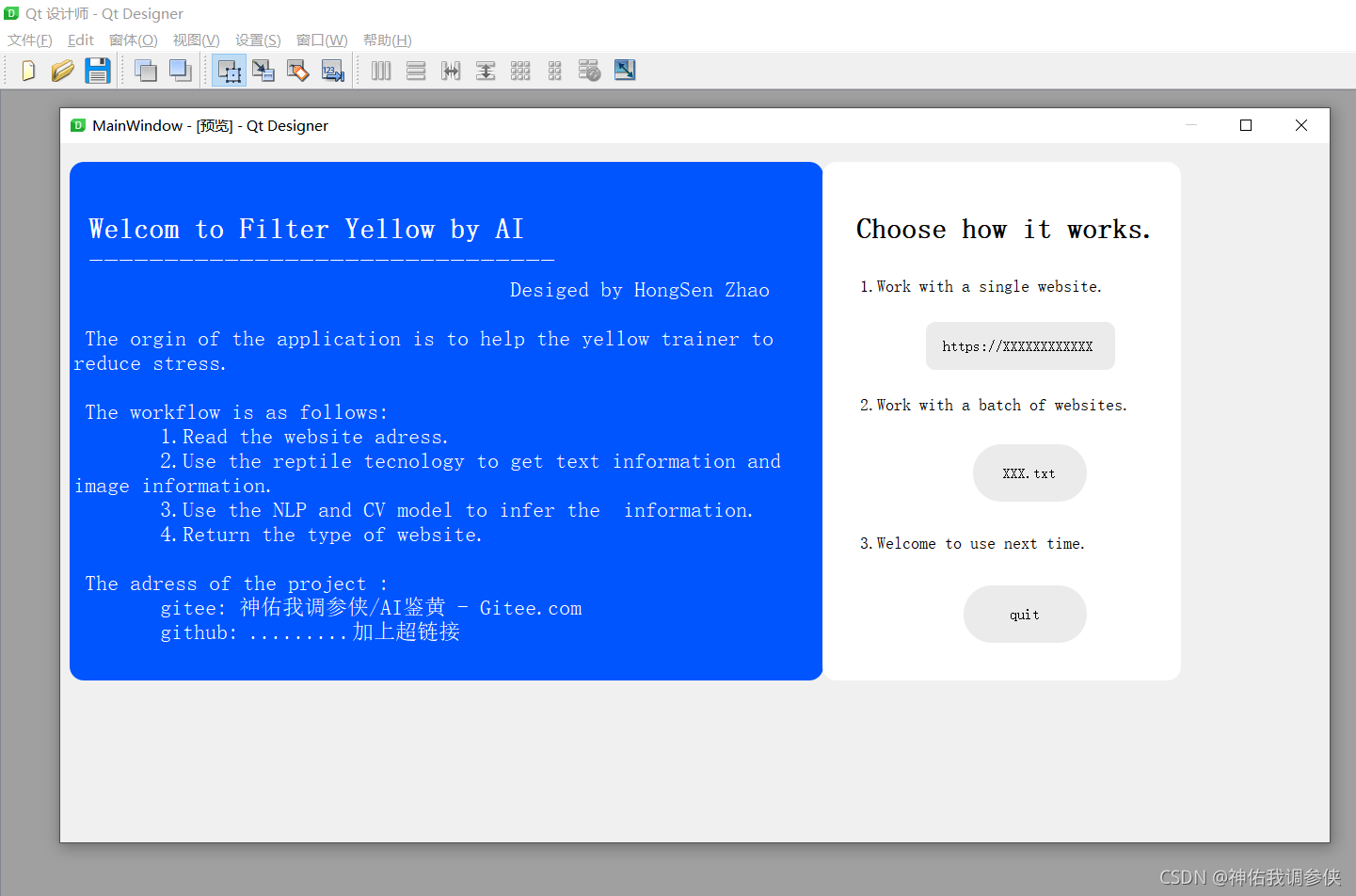Open a form with the folder icon
This screenshot has width=1356, height=896.
click(63, 71)
